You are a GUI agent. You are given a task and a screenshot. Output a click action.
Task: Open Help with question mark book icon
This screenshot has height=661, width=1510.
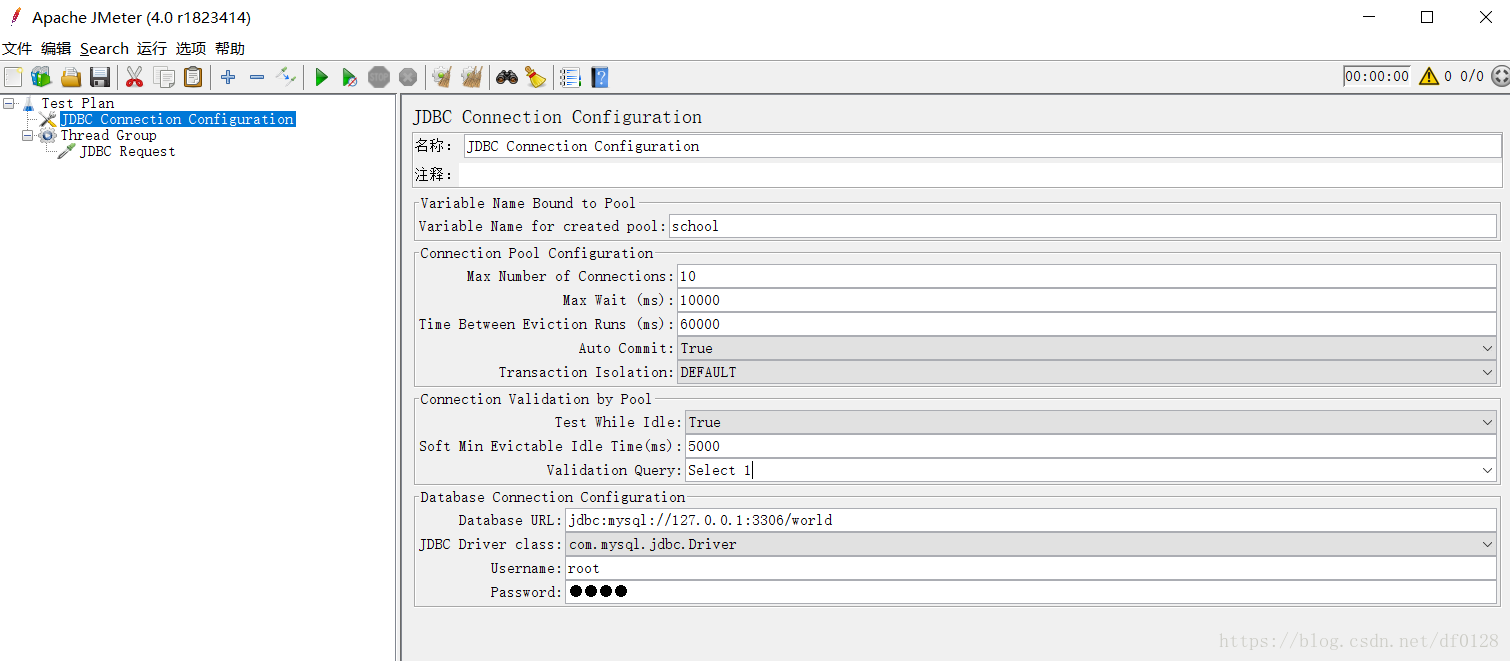[x=599, y=77]
